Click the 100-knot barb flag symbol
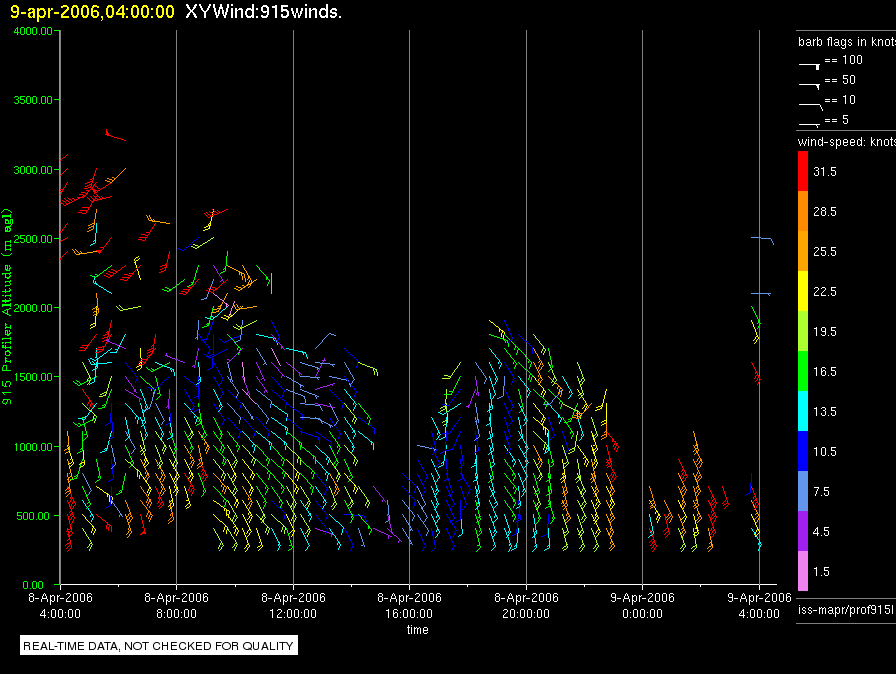896x674 pixels. [x=809, y=64]
